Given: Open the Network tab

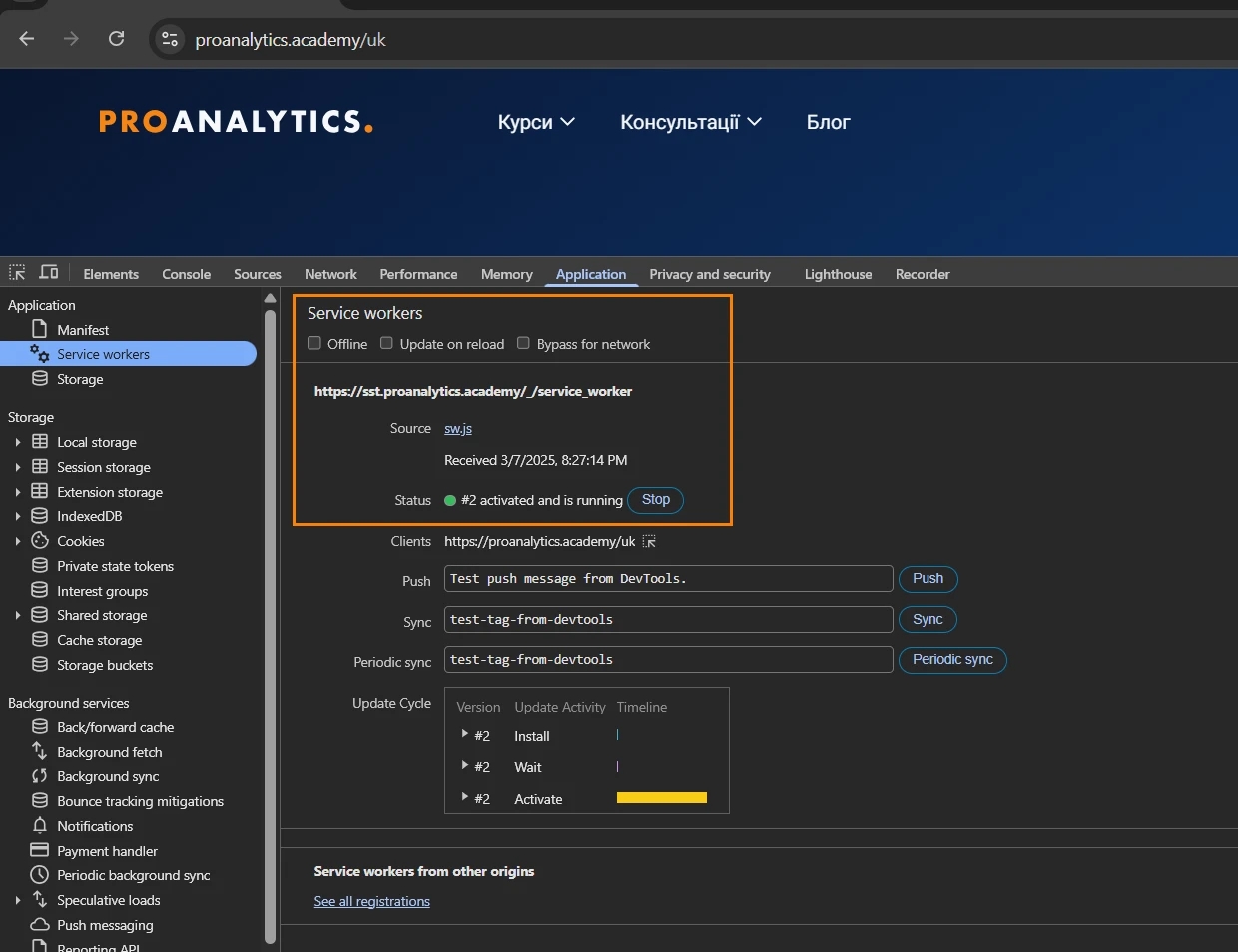Looking at the screenshot, I should 330,274.
